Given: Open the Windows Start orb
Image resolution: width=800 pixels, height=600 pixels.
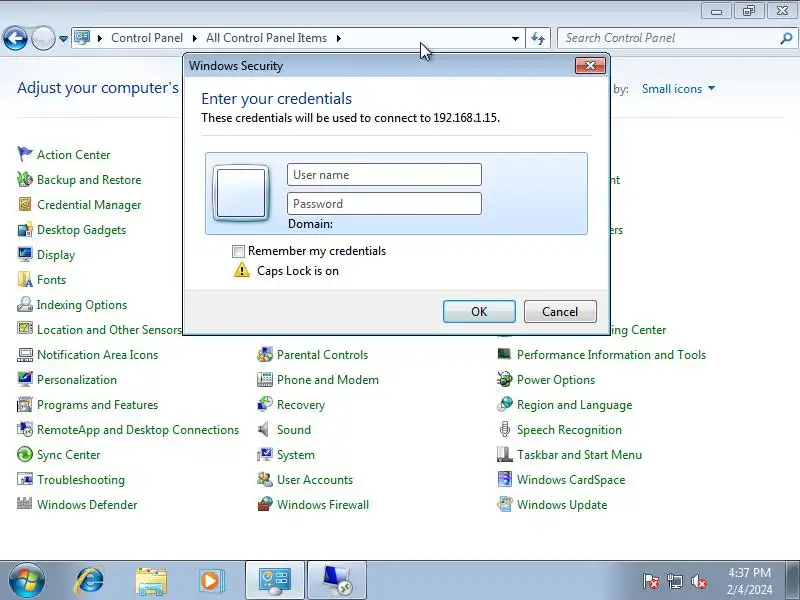Looking at the screenshot, I should 27,580.
